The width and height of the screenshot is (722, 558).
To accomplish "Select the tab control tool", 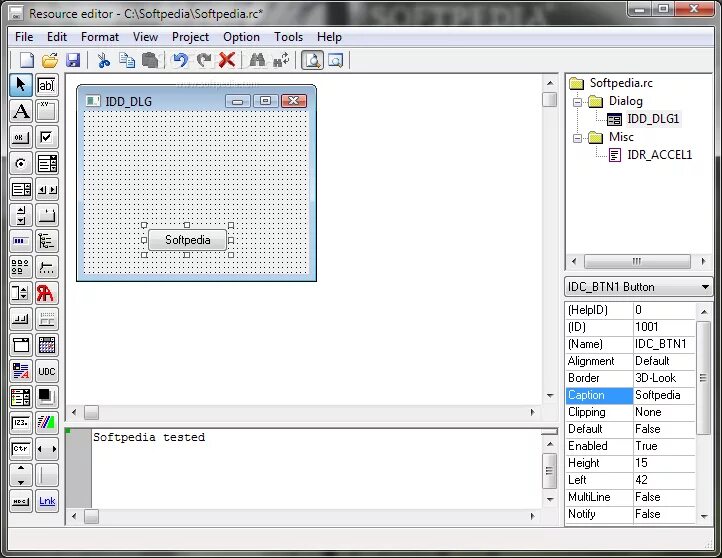I will (x=47, y=215).
